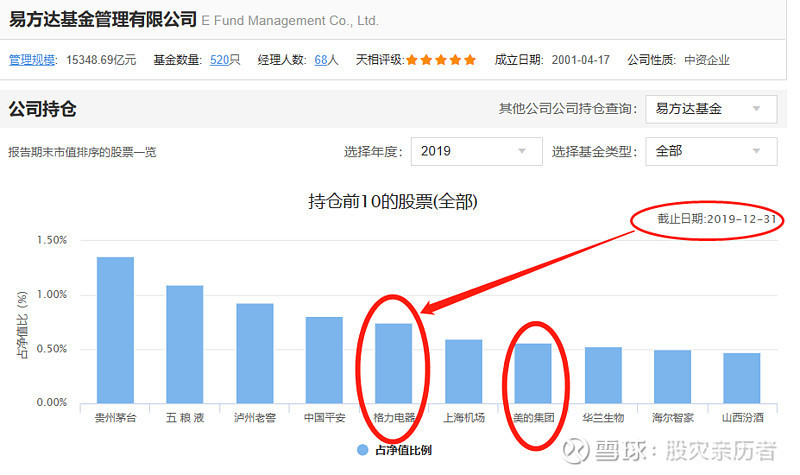
Task: Click the 华兰生物 axis label
Action: 603,418
